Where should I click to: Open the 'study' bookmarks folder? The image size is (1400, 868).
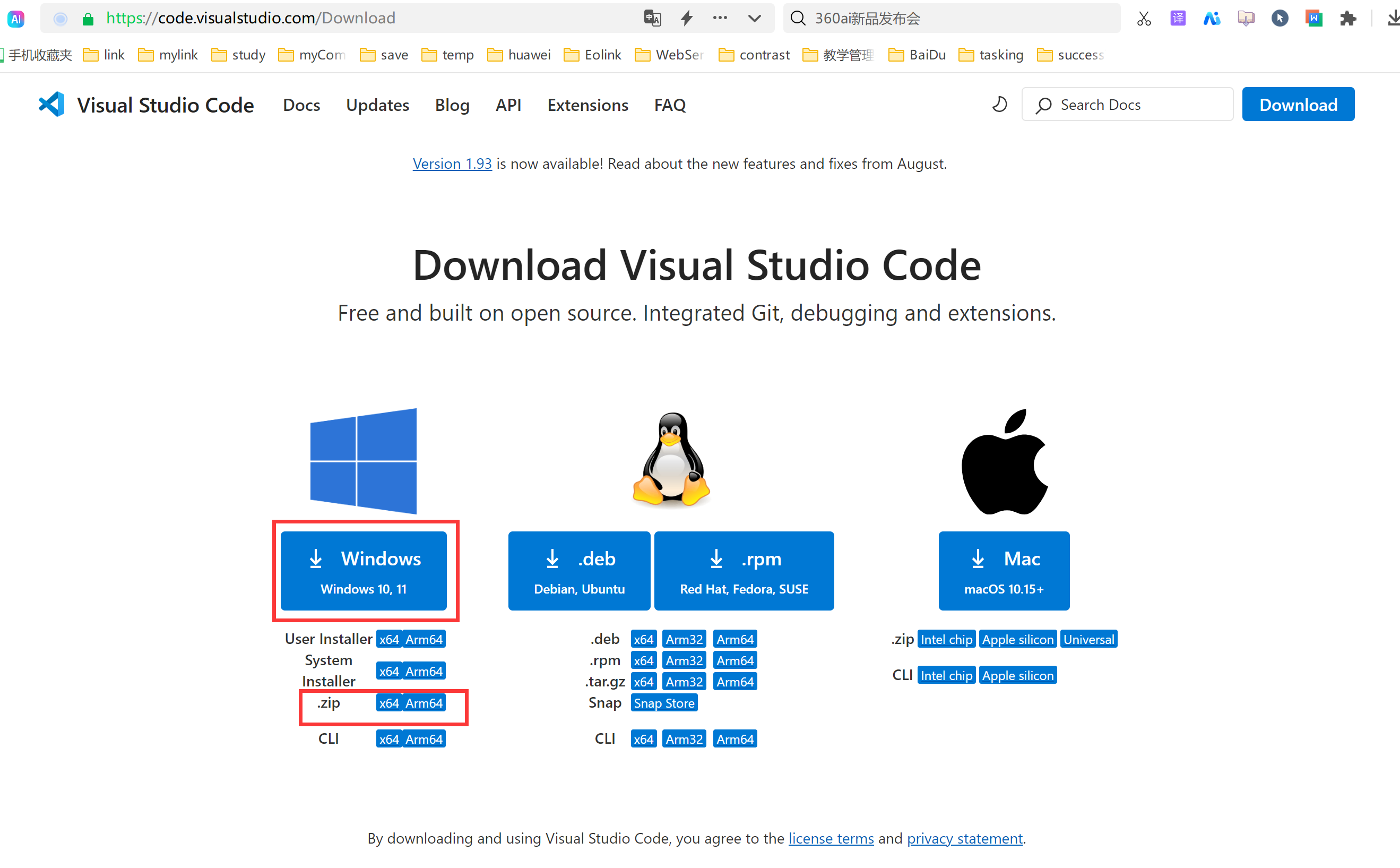click(x=238, y=55)
